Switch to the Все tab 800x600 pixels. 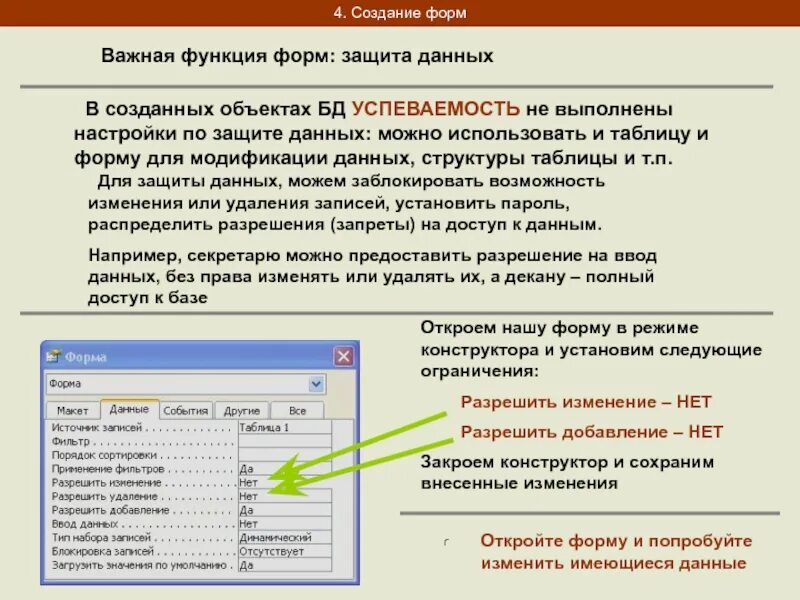coord(297,411)
